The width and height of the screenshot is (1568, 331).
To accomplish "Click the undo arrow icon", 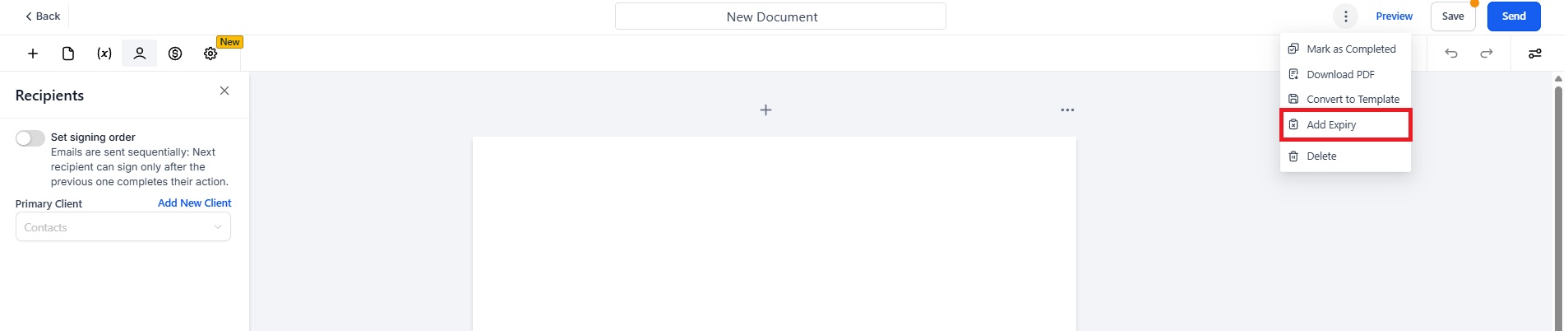I will [1451, 54].
